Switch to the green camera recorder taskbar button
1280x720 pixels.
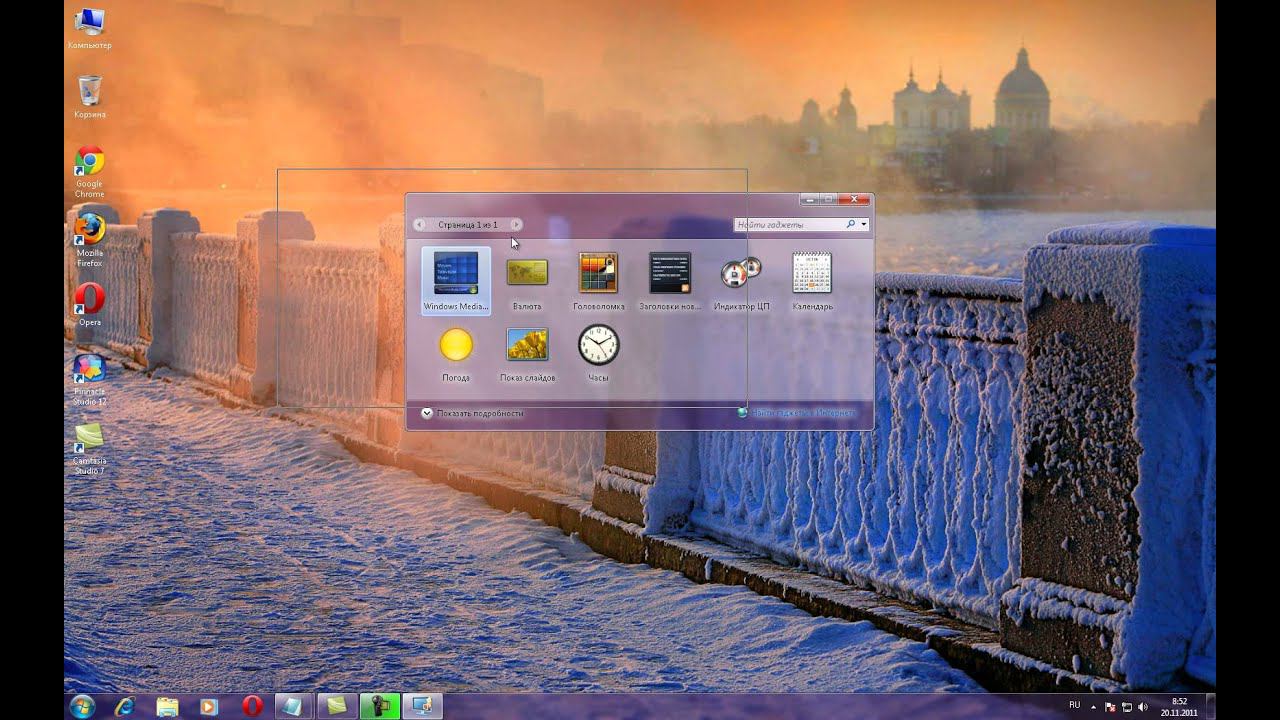pyautogui.click(x=380, y=706)
